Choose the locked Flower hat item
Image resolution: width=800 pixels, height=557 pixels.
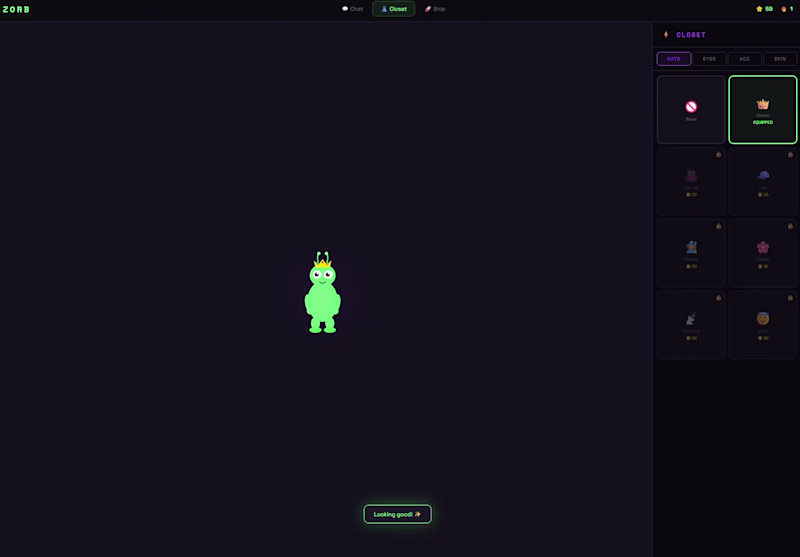click(763, 253)
